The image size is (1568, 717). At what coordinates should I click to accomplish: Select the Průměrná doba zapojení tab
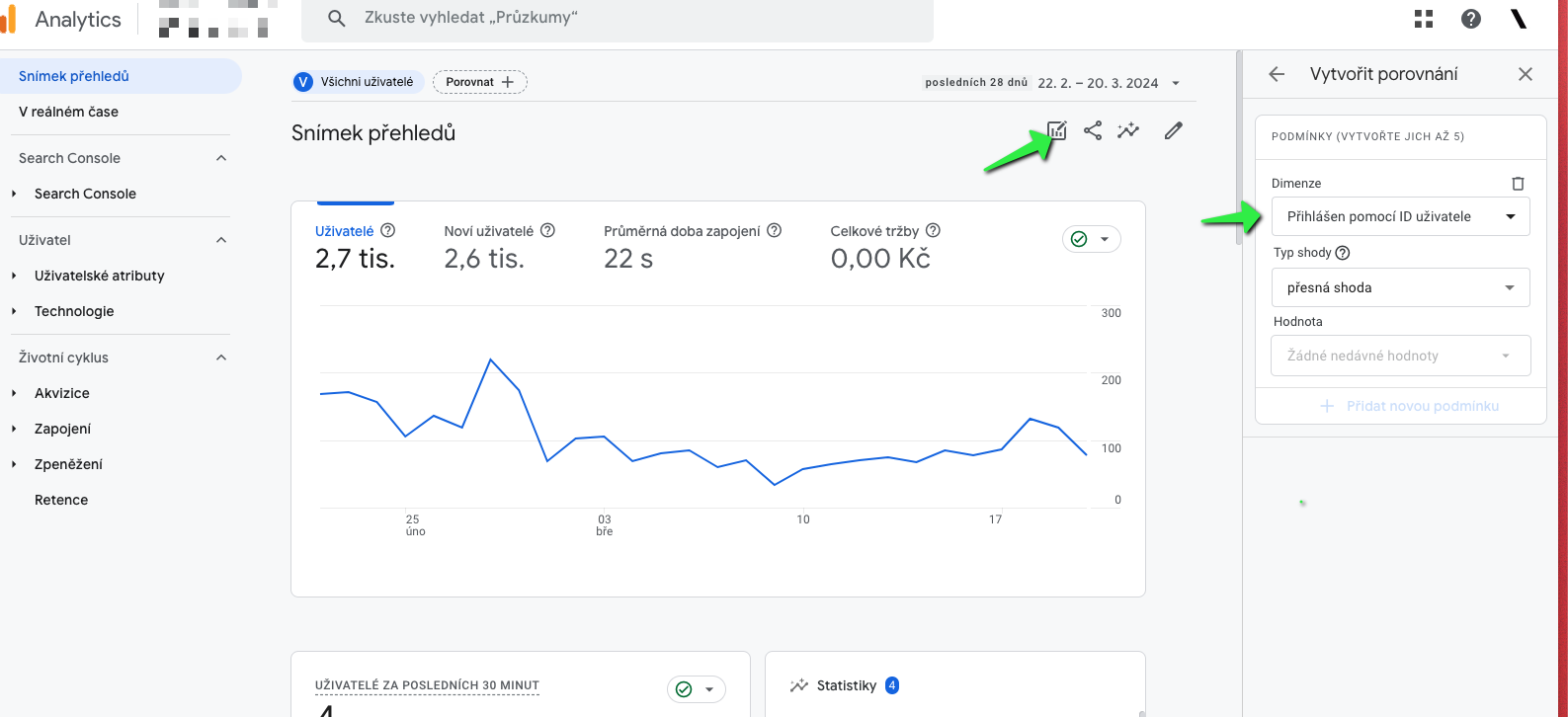[x=693, y=245]
